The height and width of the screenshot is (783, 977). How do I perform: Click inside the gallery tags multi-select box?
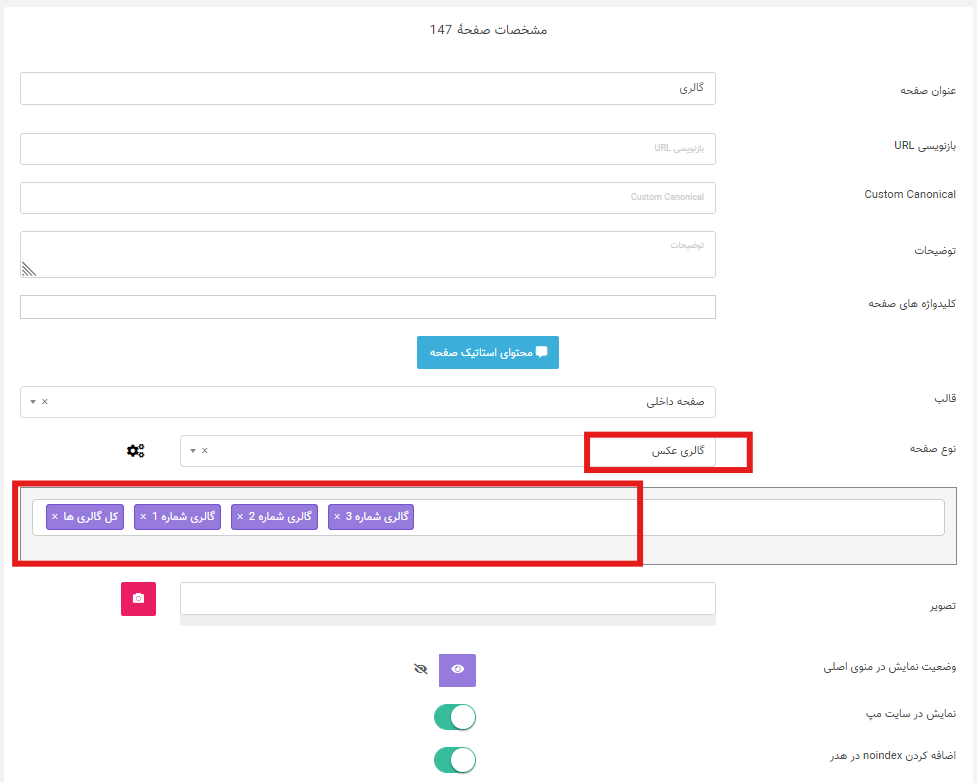[680, 517]
